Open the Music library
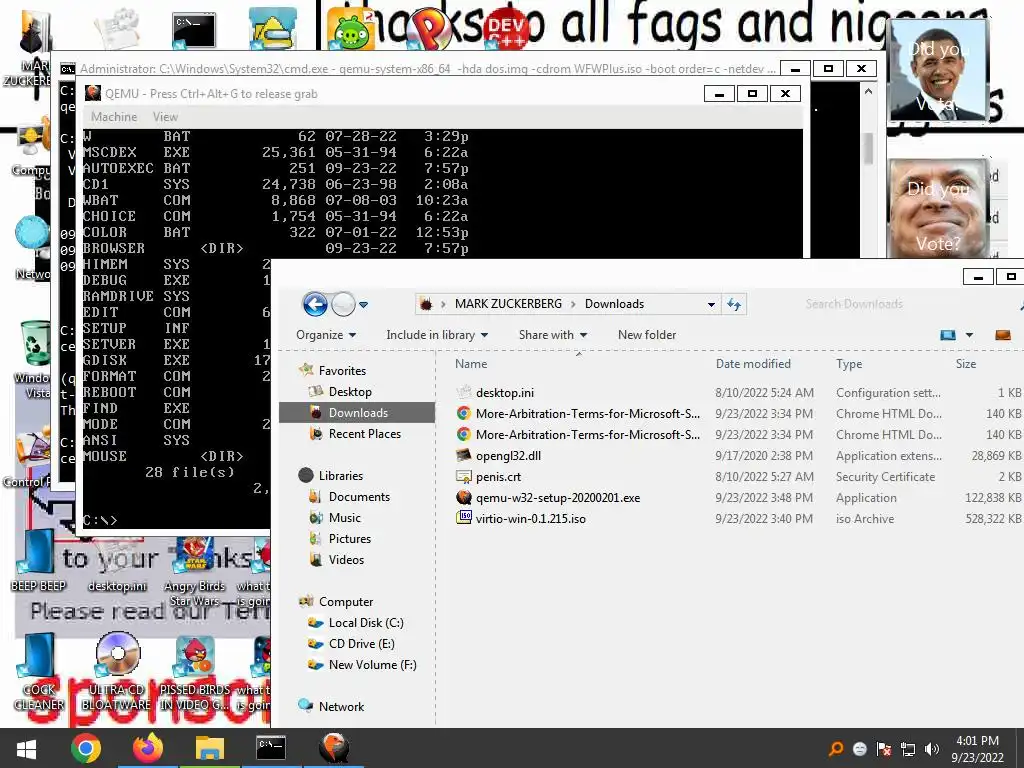This screenshot has width=1024, height=768. coord(344,518)
